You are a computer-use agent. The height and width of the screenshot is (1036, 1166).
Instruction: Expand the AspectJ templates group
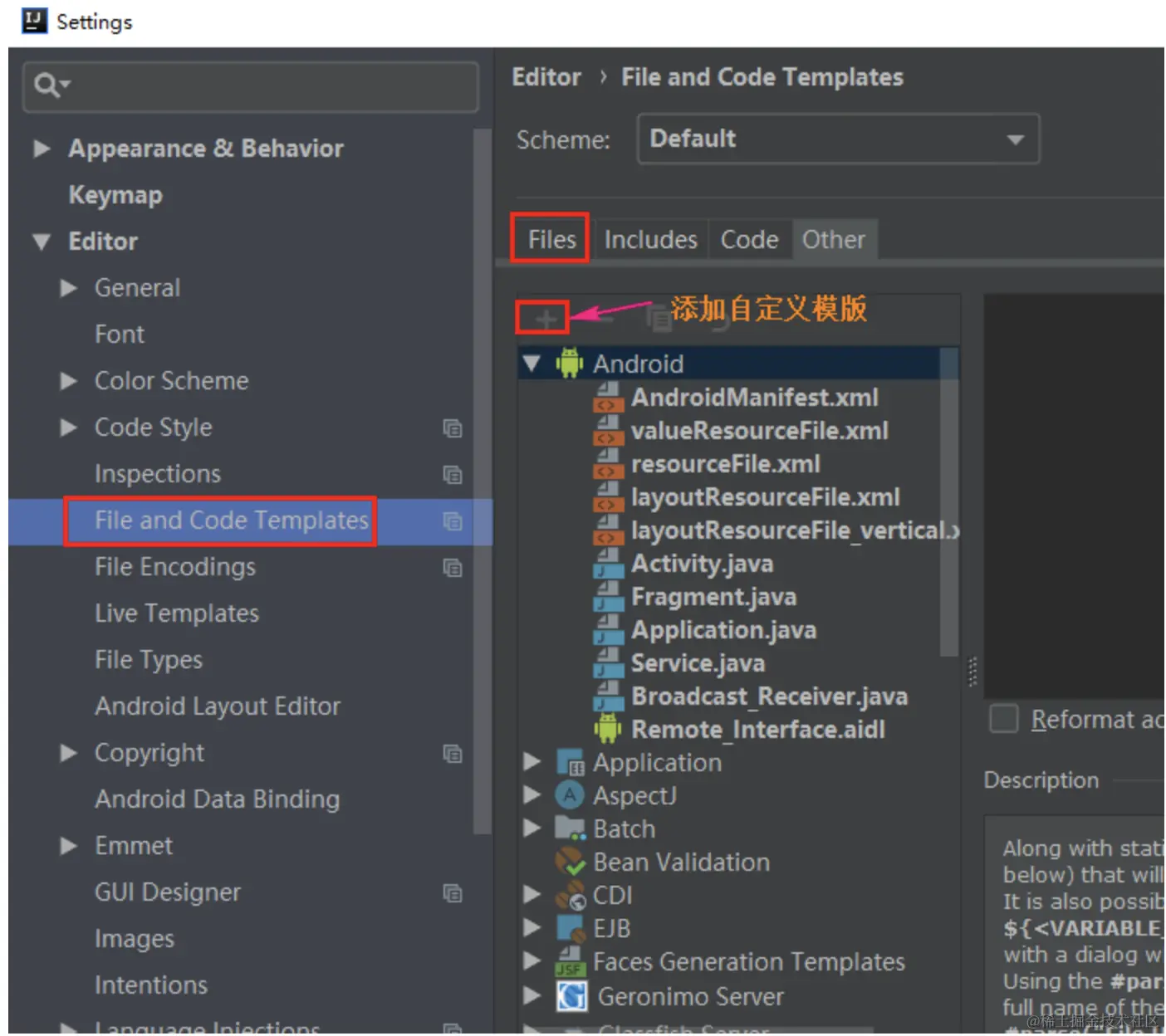[x=532, y=795]
